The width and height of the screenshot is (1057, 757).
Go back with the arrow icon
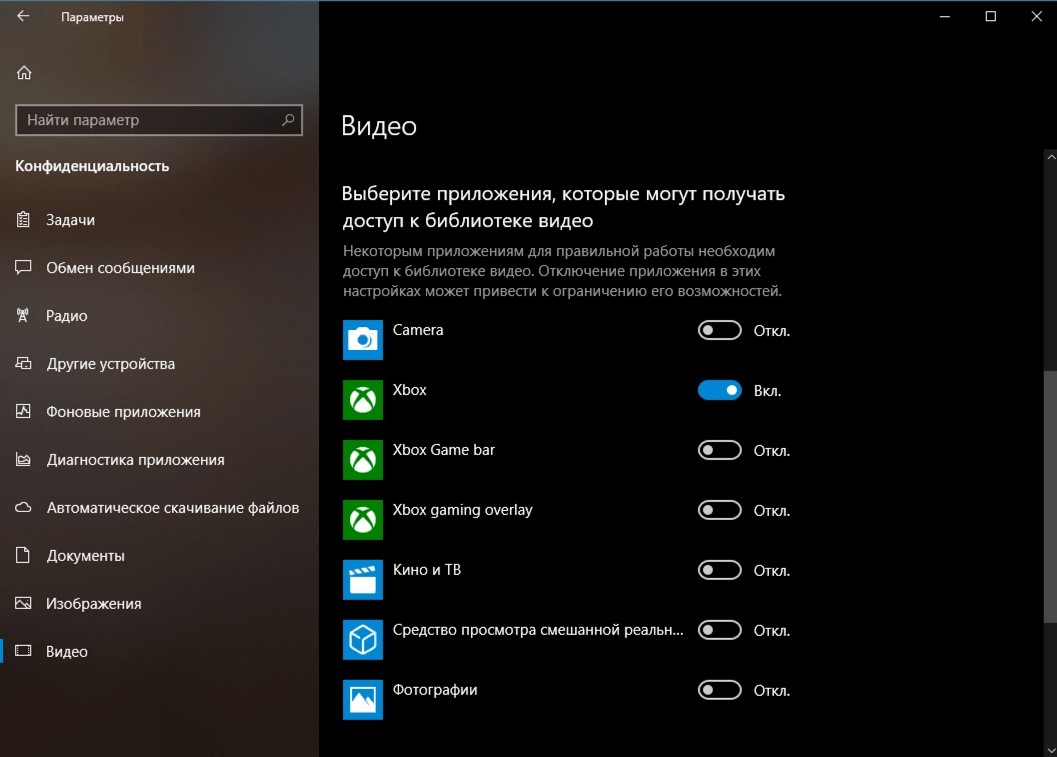click(x=23, y=16)
